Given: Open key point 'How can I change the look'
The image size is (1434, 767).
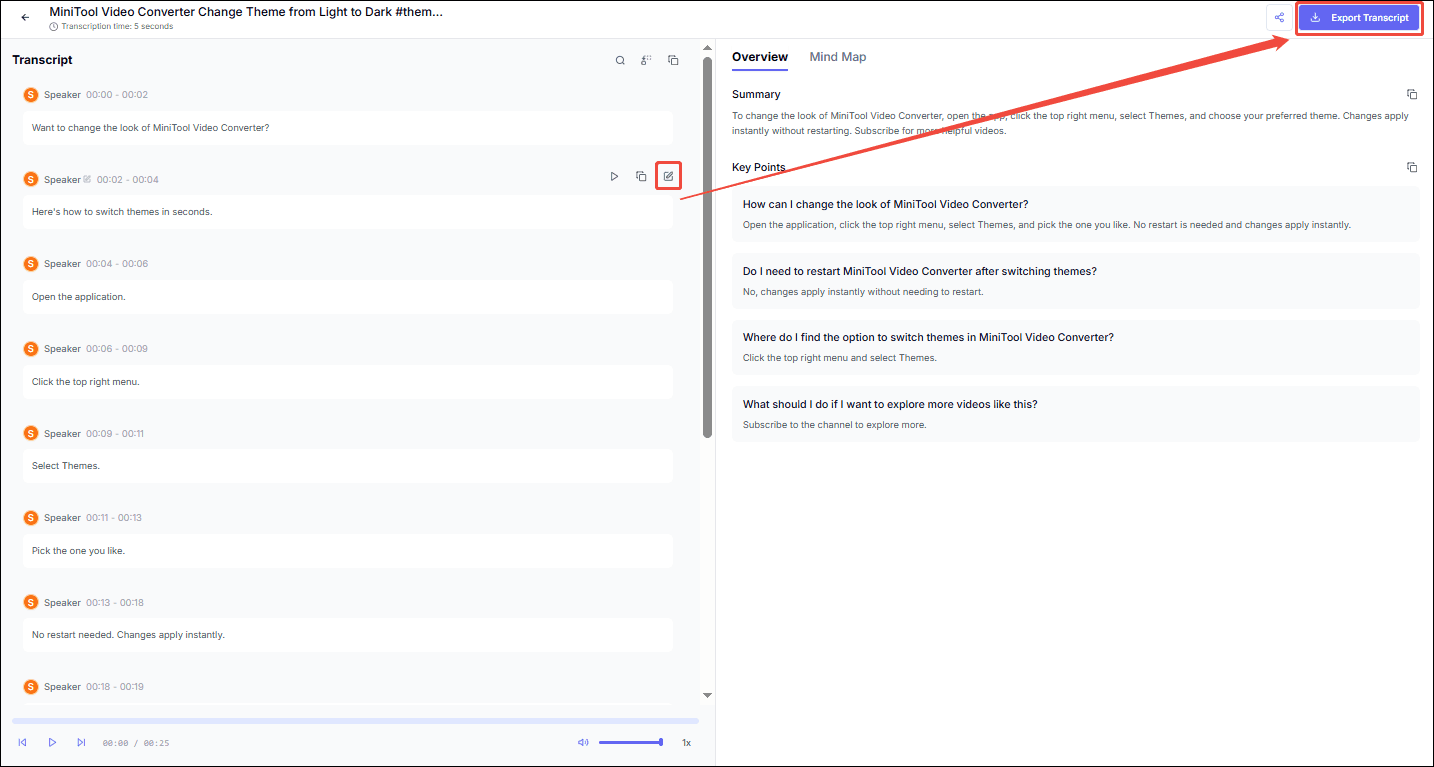Looking at the screenshot, I should pyautogui.click(x=1075, y=214).
